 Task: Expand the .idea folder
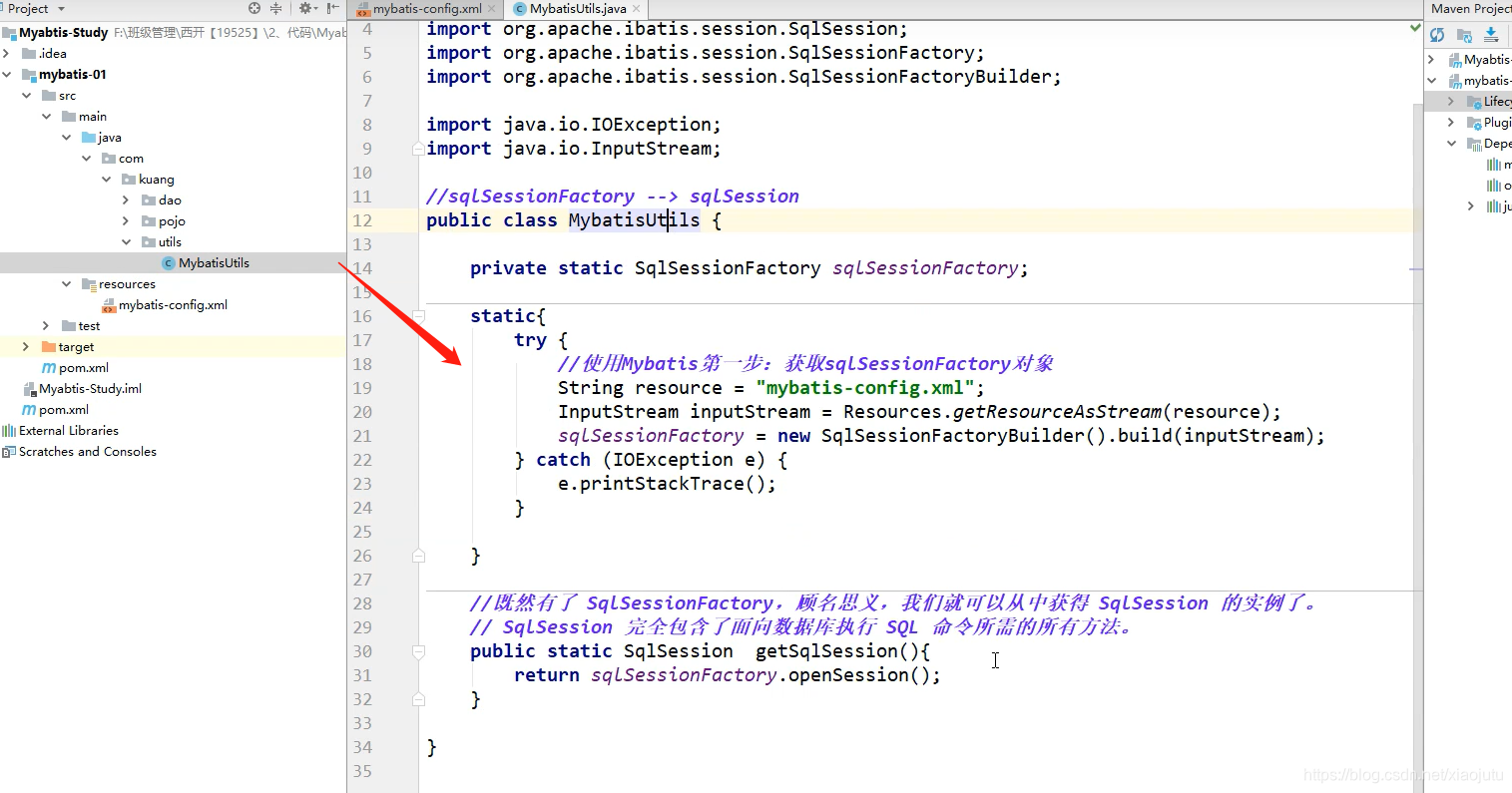[x=7, y=54]
